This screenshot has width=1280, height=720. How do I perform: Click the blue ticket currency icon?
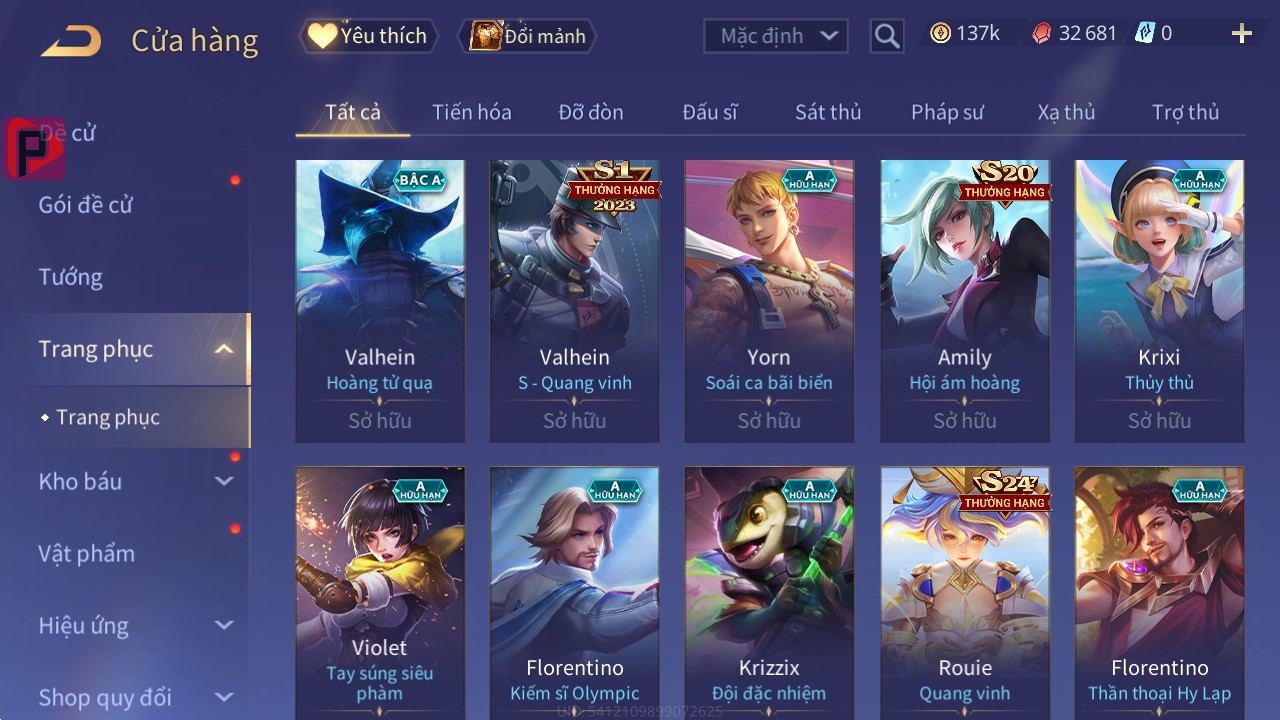pyautogui.click(x=1145, y=34)
